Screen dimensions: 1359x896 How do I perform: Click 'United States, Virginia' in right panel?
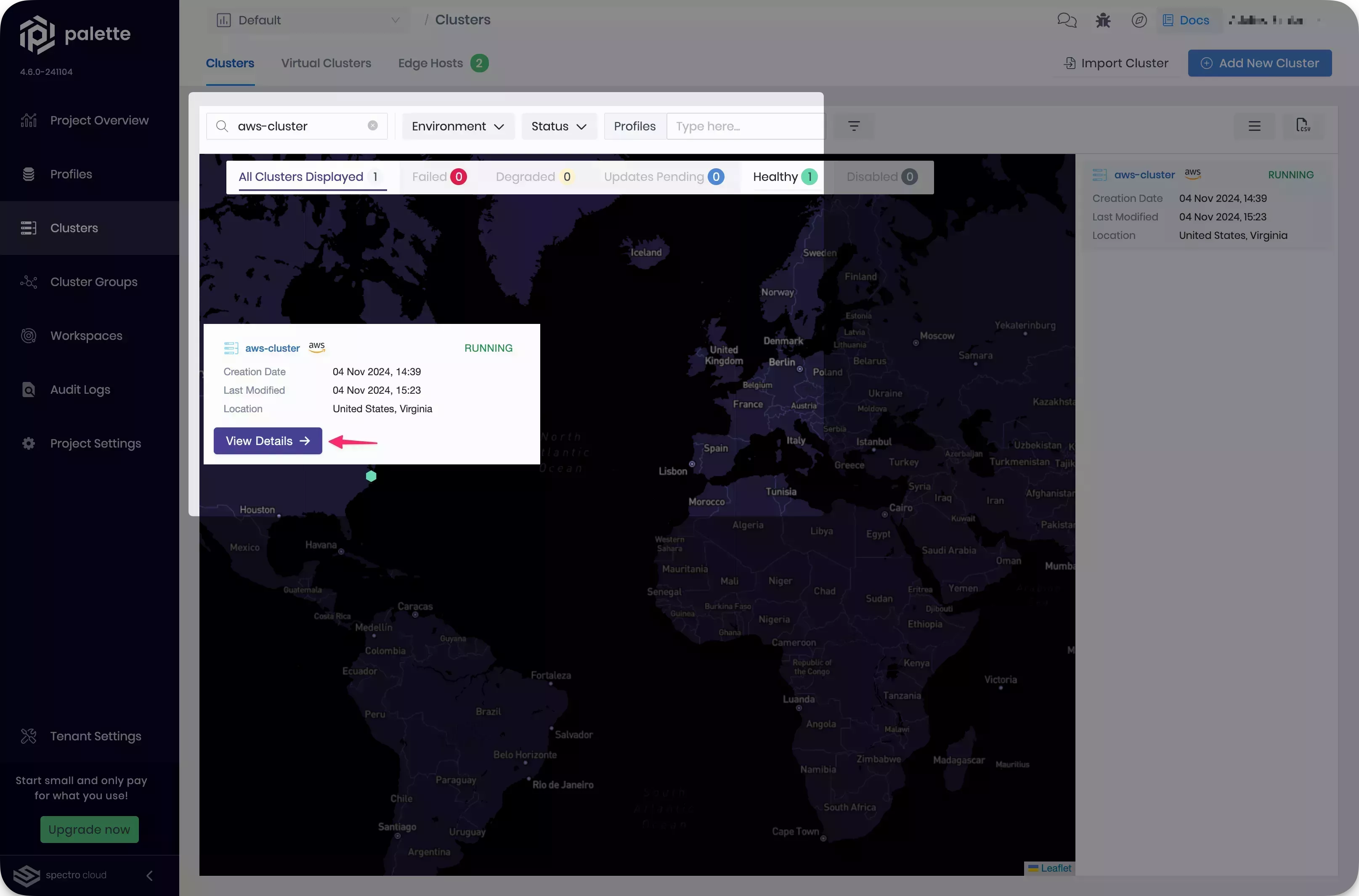click(x=1233, y=236)
